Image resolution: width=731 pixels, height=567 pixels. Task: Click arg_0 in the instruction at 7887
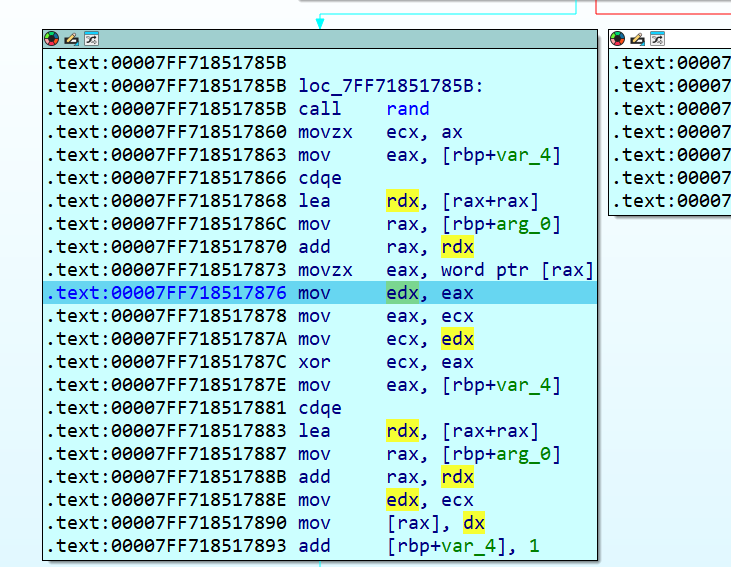click(524, 454)
